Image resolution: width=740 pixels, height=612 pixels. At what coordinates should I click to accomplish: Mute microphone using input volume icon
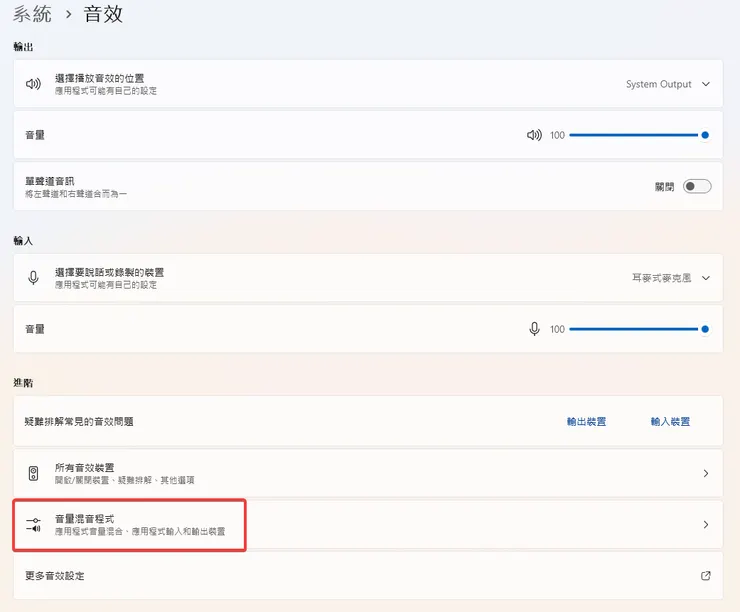click(x=534, y=329)
